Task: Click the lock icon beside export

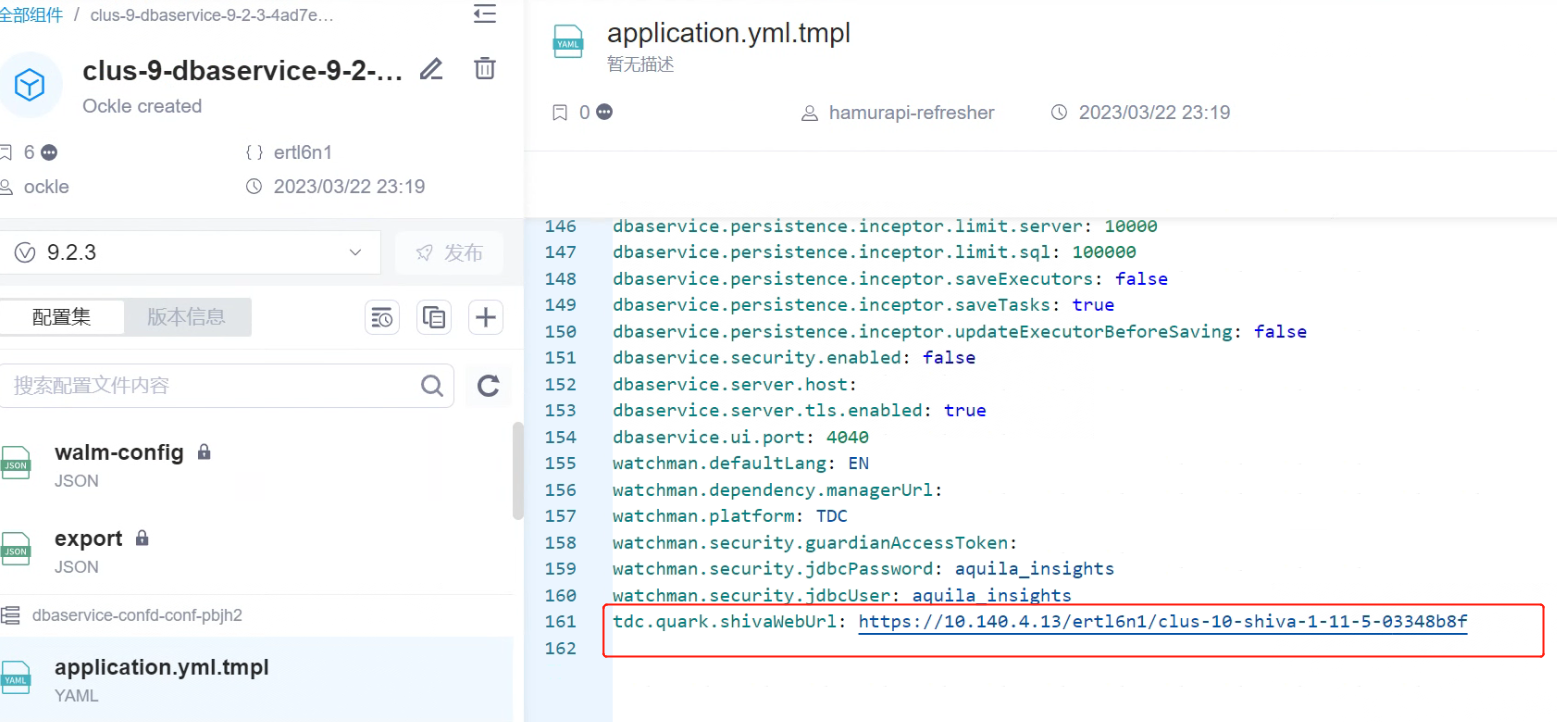Action: [x=142, y=538]
